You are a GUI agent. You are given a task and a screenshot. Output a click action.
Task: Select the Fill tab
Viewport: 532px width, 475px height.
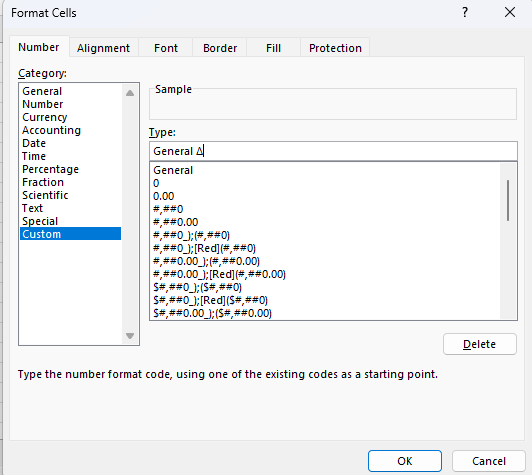click(273, 48)
